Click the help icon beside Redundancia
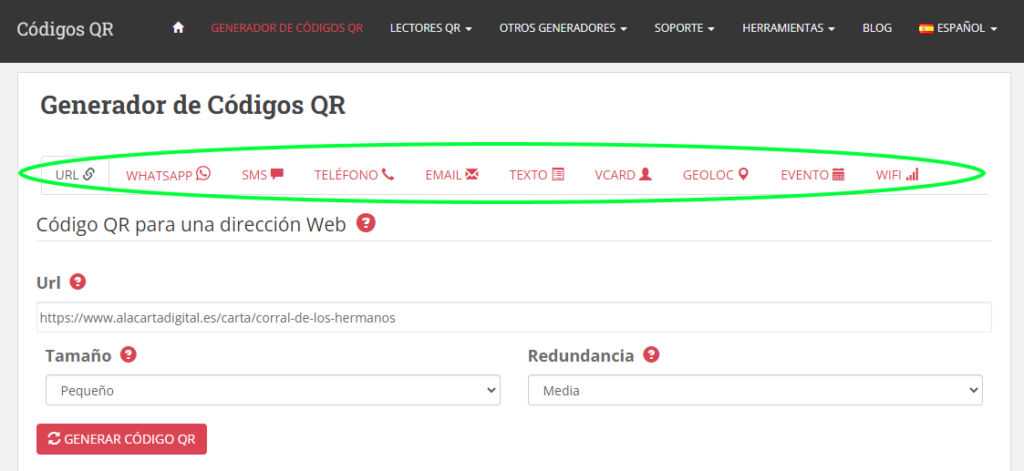 click(x=651, y=355)
